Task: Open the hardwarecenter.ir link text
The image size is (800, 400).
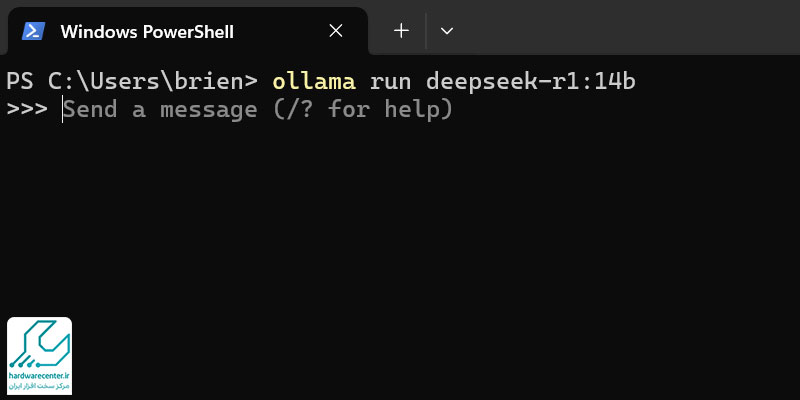Action: tap(39, 375)
